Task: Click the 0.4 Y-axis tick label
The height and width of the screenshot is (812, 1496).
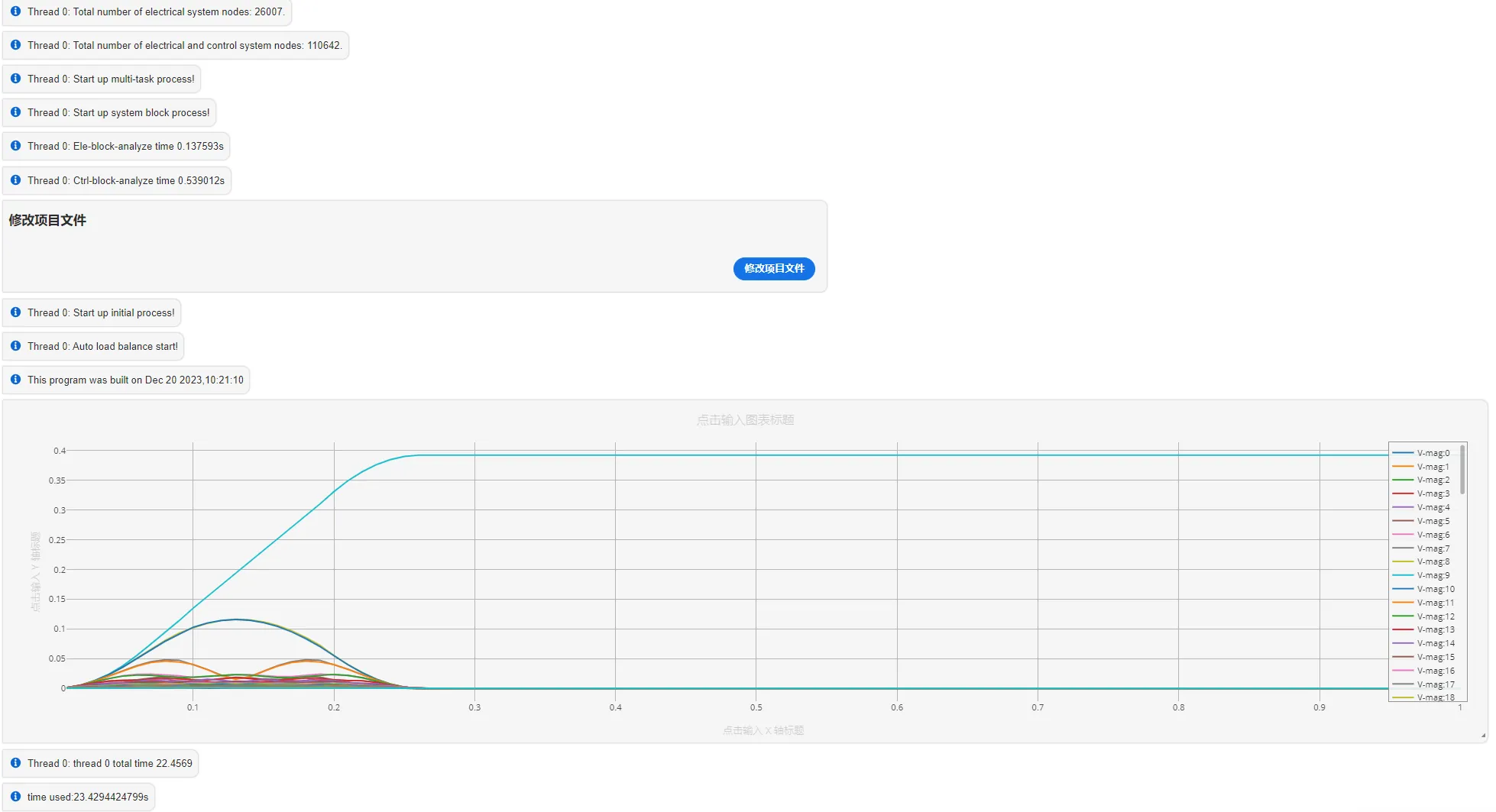Action: tap(60, 451)
